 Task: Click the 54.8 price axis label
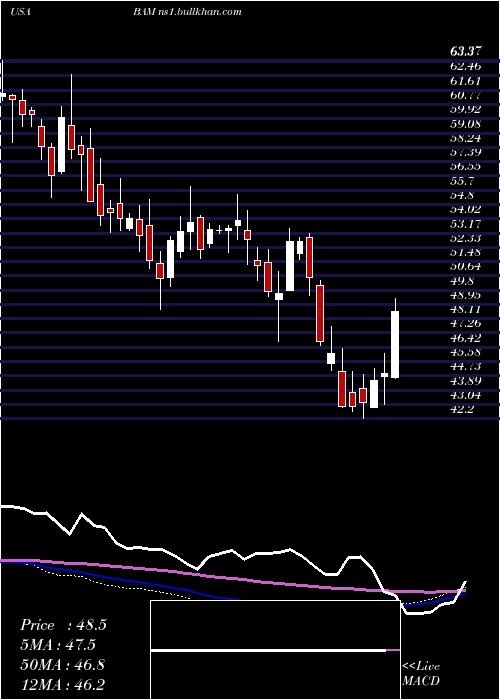click(462, 195)
